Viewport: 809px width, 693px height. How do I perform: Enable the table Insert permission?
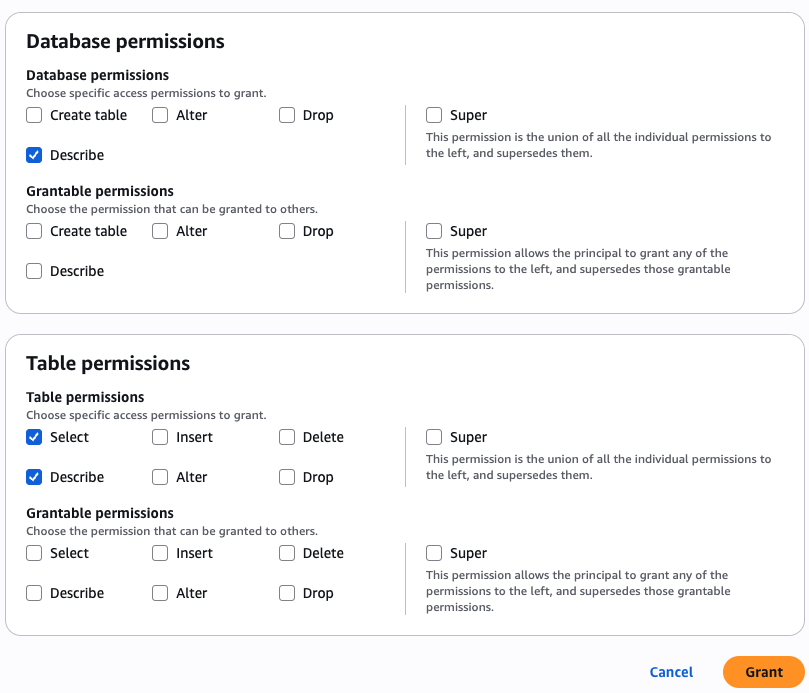click(160, 437)
